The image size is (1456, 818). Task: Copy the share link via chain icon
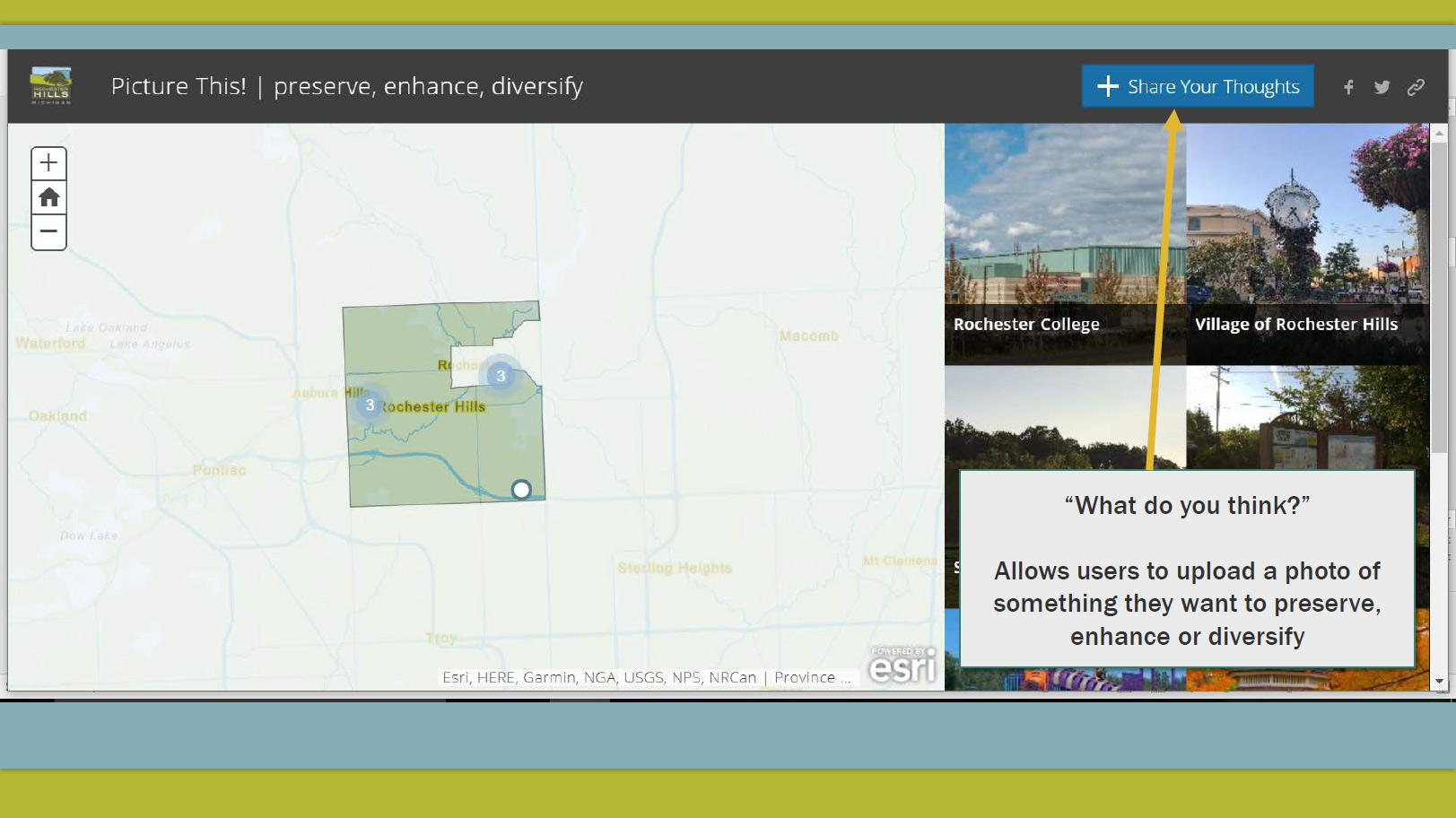(1416, 87)
